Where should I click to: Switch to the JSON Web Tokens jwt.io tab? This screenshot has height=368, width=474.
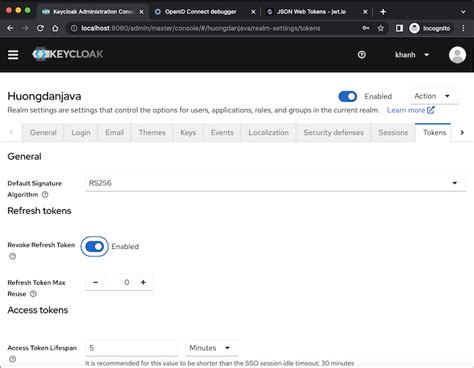[311, 12]
